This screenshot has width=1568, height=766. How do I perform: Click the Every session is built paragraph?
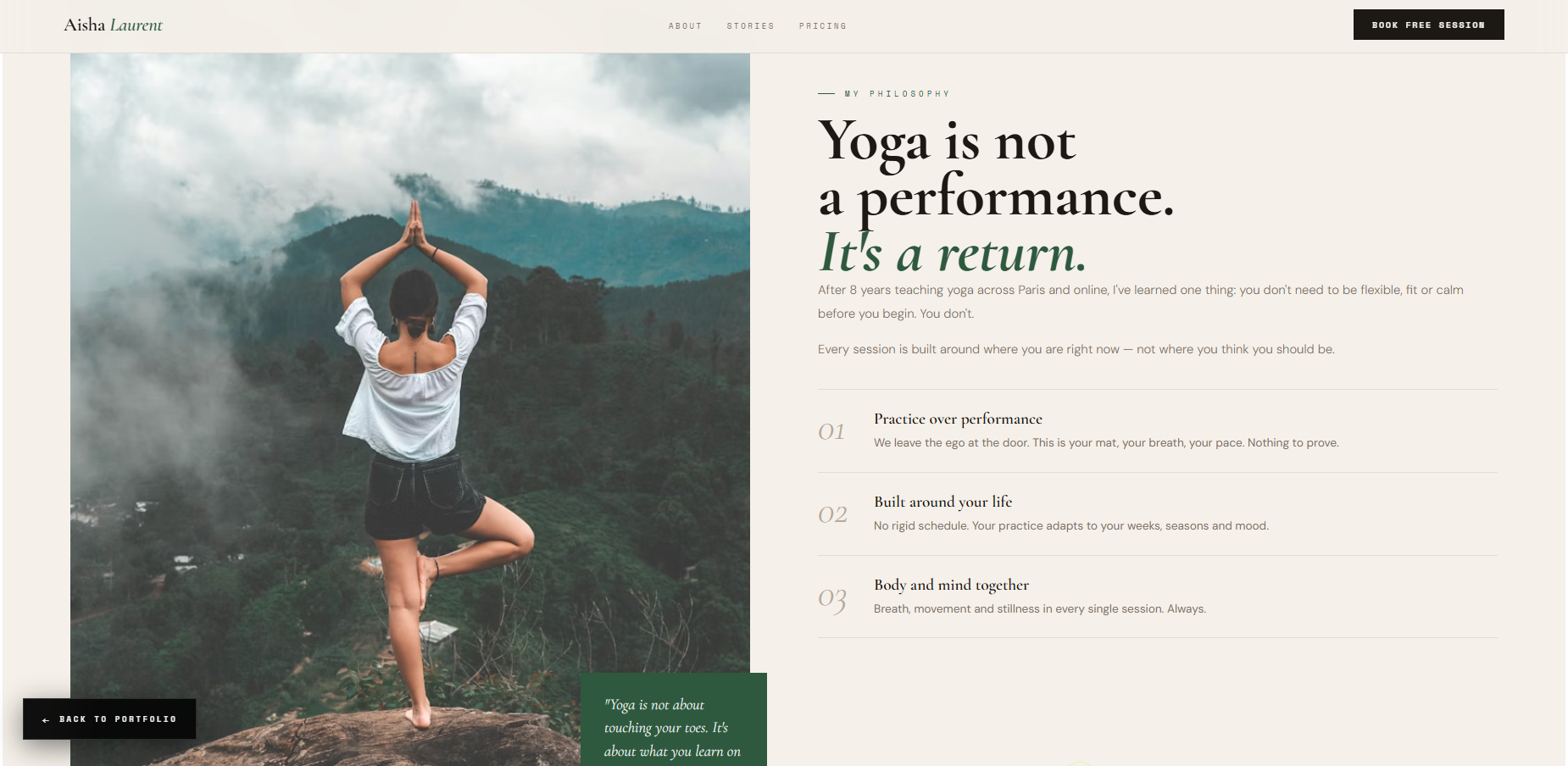[x=1076, y=349]
